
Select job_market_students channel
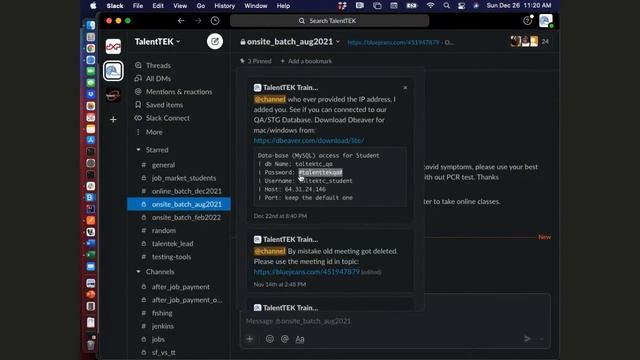[x=184, y=178]
